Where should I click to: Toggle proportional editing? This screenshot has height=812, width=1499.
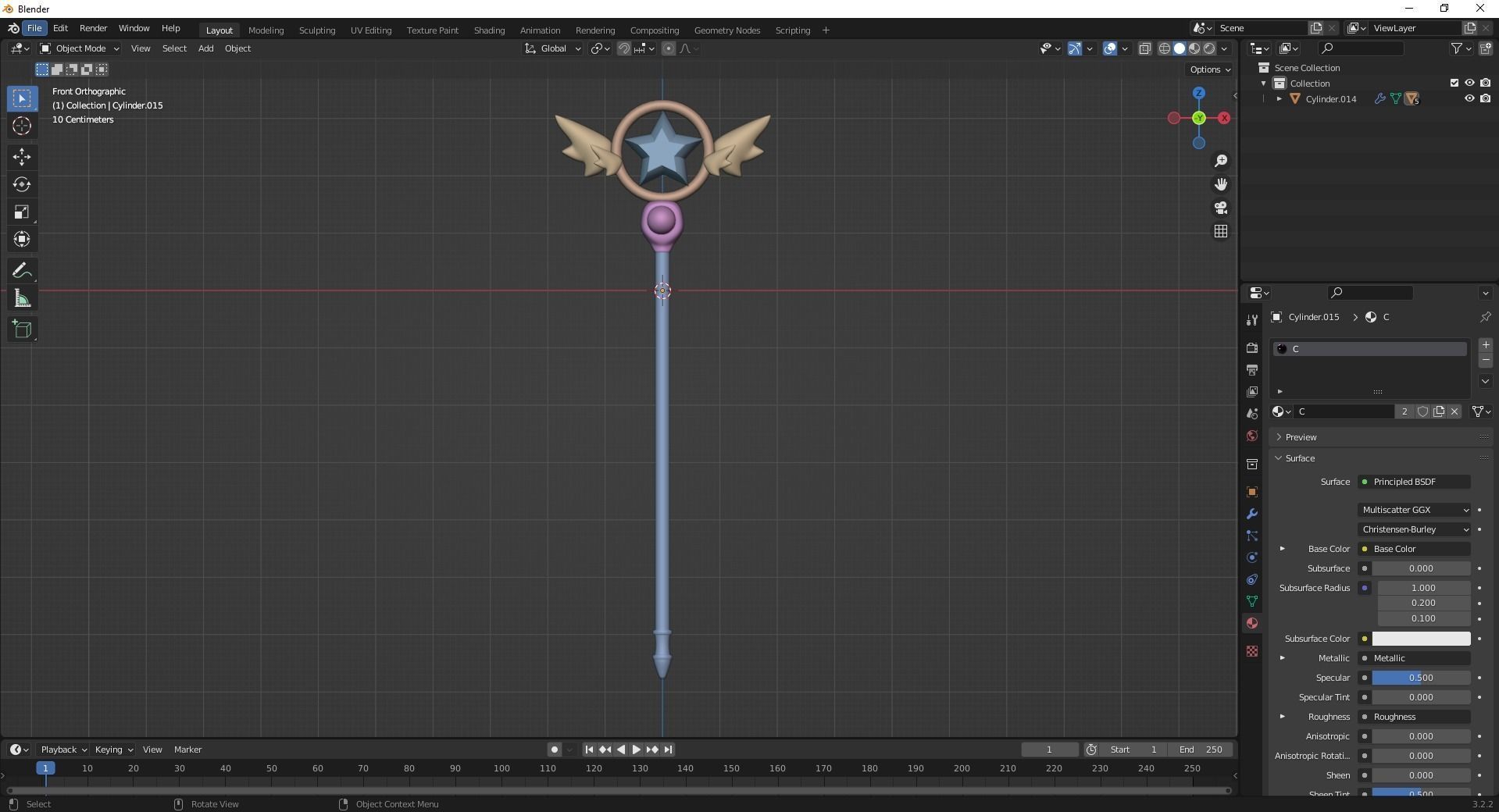(668, 48)
